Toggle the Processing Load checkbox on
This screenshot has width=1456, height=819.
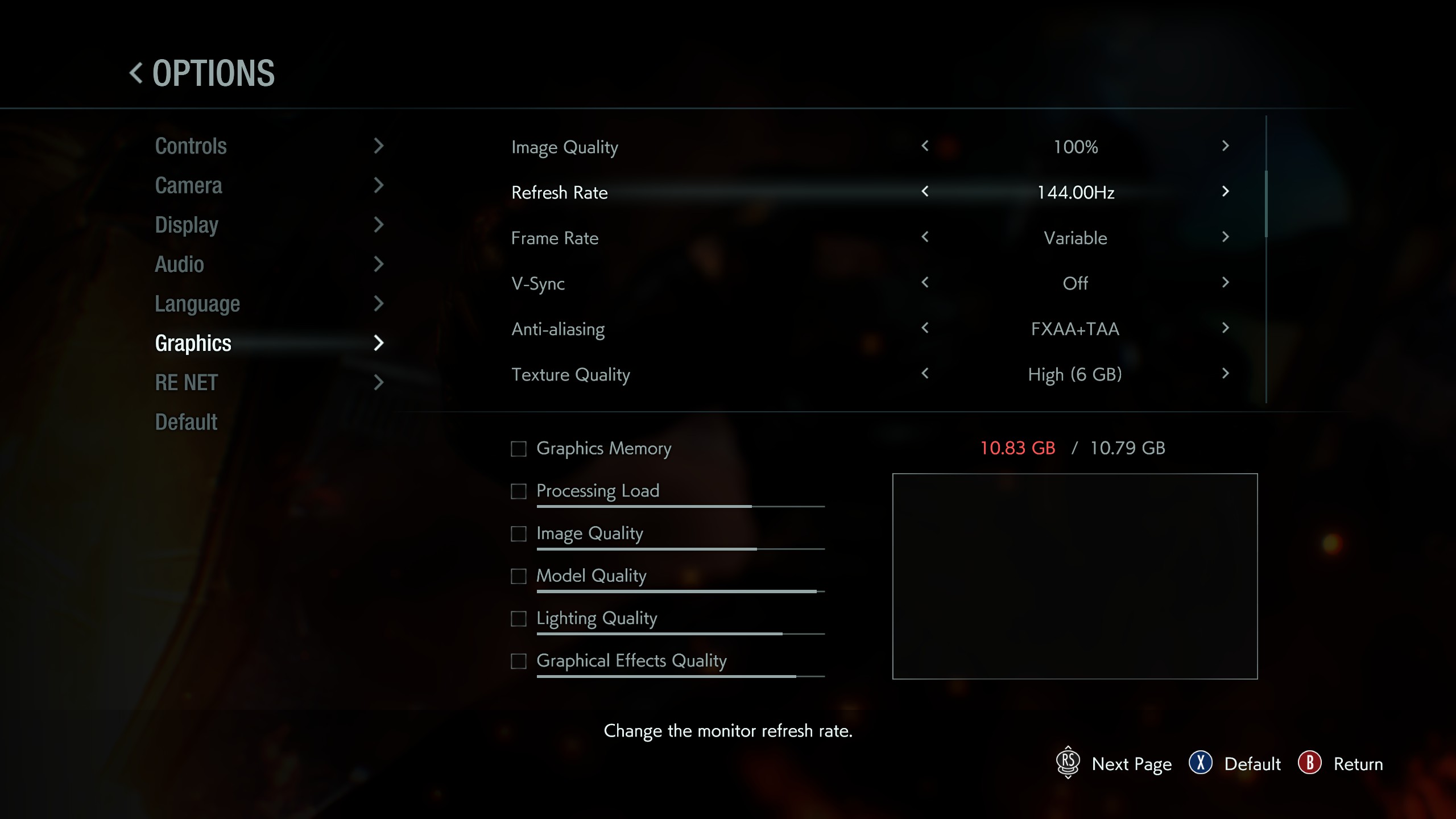(518, 491)
